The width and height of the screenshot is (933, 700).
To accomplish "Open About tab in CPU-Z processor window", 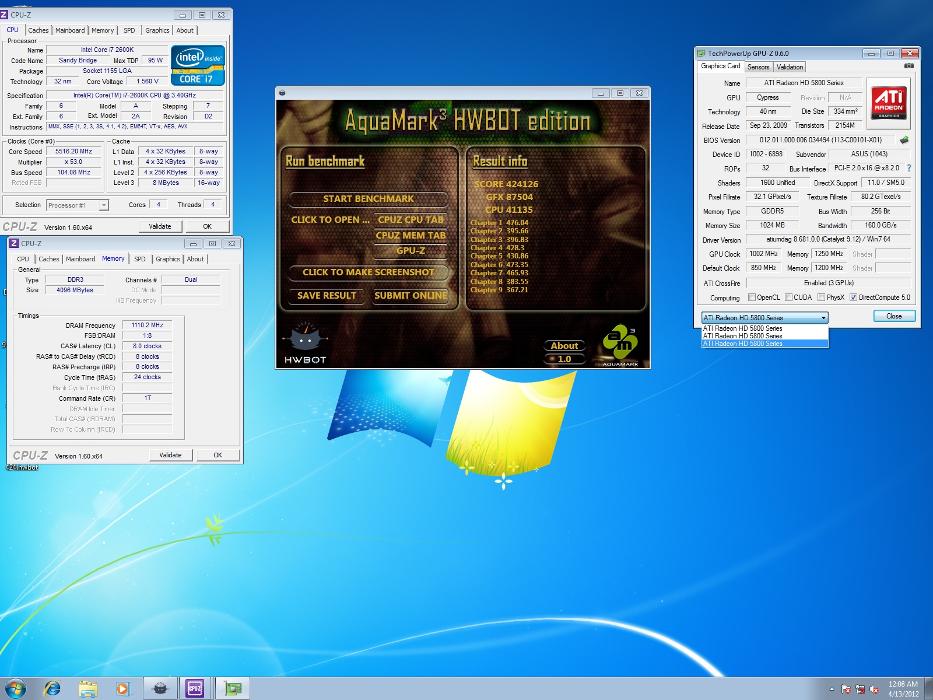I will pos(185,30).
